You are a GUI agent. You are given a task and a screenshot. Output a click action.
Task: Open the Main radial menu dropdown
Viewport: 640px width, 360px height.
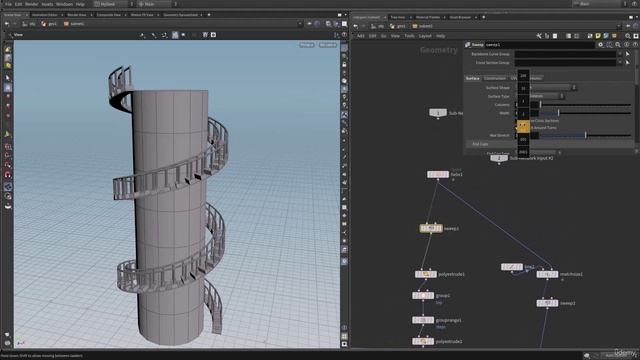pyautogui.click(x=158, y=4)
